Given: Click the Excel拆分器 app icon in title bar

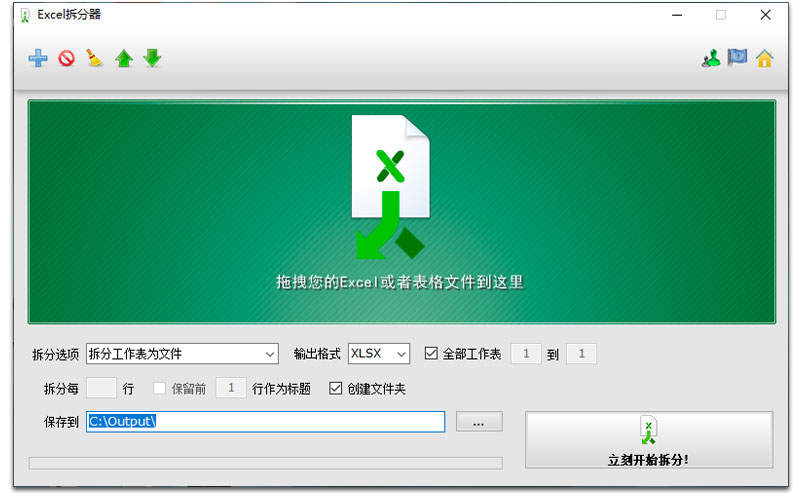Looking at the screenshot, I should tap(24, 15).
